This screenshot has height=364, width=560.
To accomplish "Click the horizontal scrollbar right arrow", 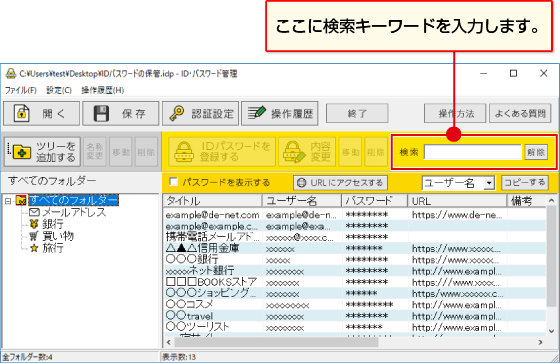I will click(541, 342).
